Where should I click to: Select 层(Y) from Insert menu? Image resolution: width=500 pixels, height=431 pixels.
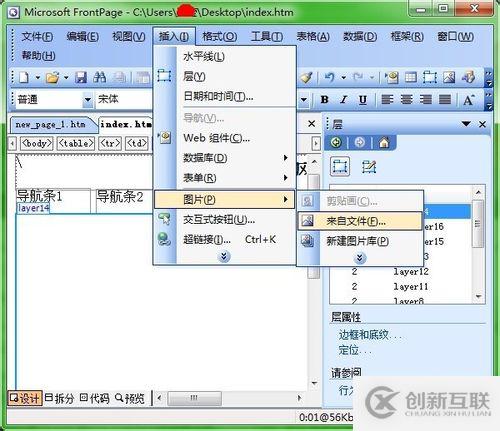point(225,77)
